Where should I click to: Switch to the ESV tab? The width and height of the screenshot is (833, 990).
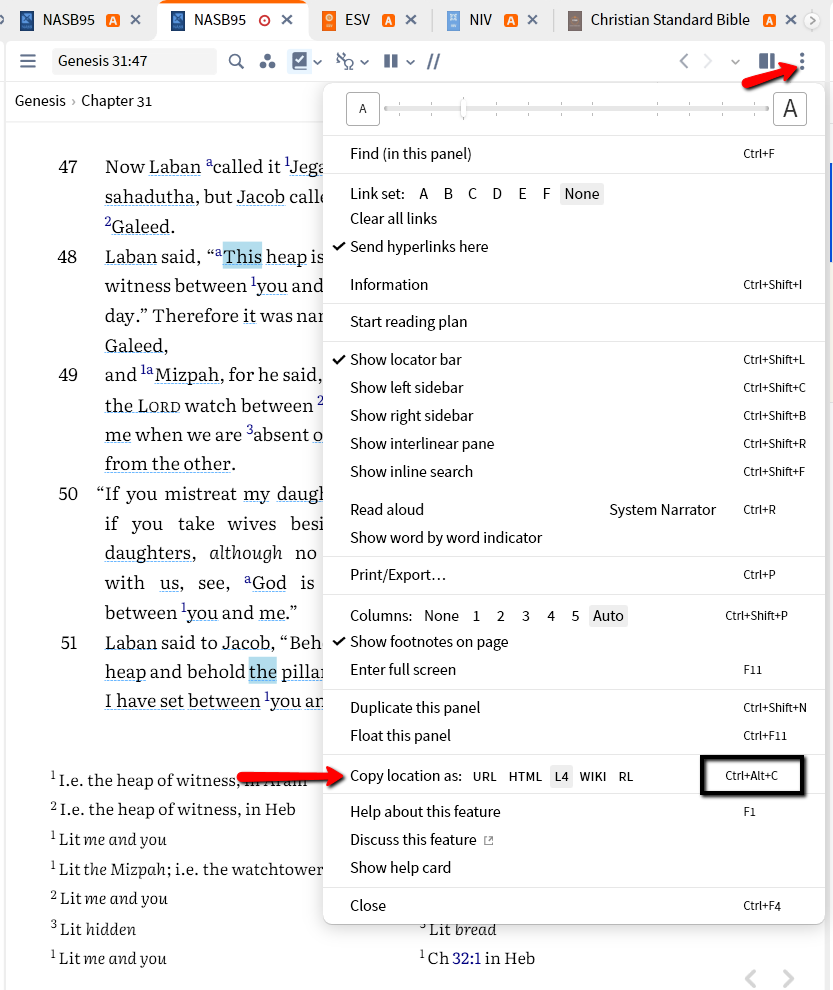tap(357, 20)
